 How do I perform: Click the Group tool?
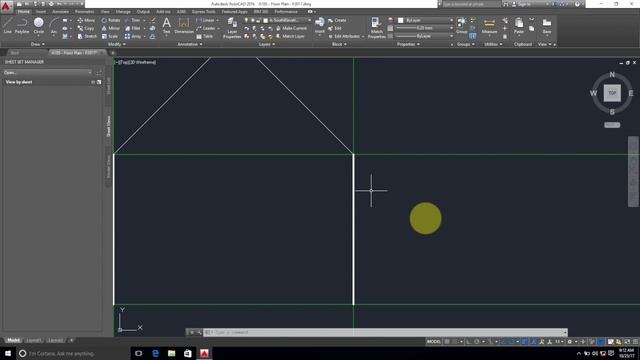[x=462, y=25]
